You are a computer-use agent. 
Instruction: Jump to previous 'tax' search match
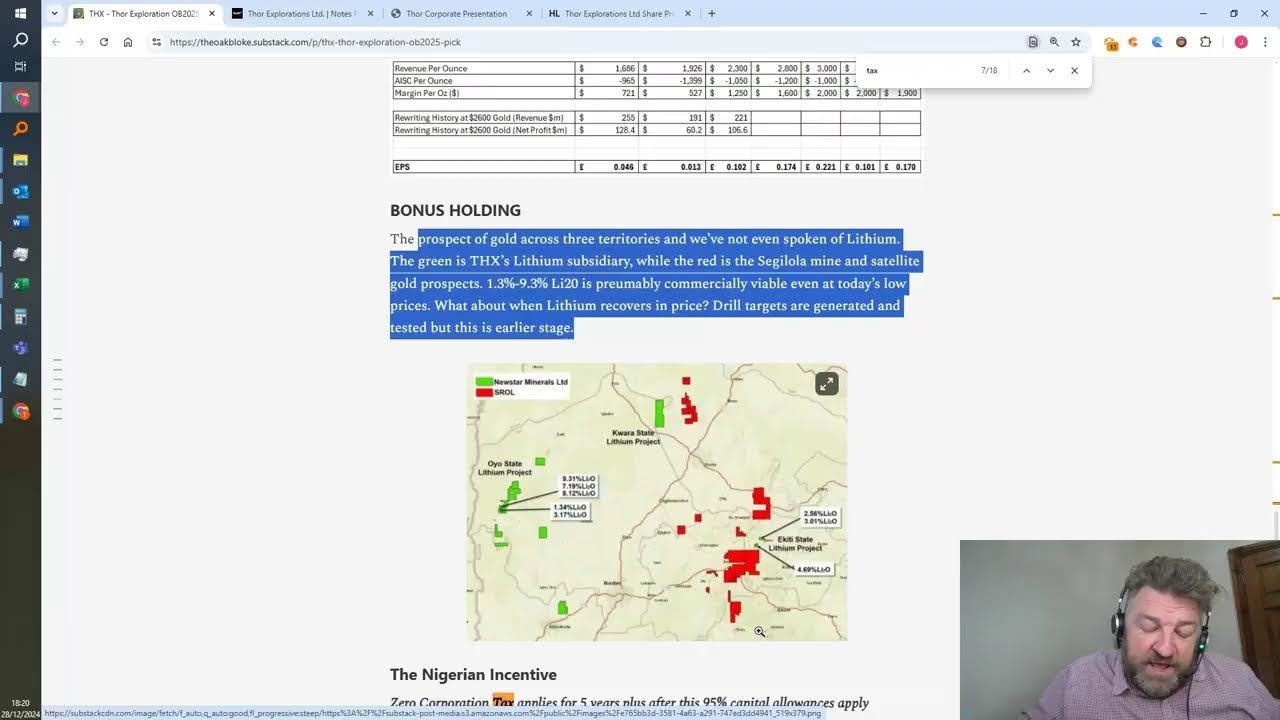[1026, 71]
